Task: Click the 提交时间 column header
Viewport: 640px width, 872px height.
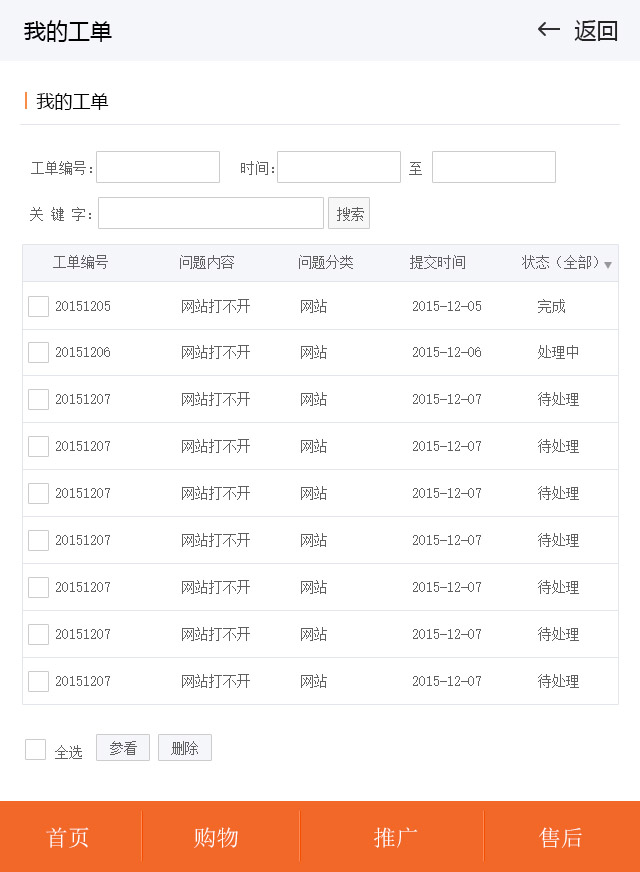Action: point(437,263)
